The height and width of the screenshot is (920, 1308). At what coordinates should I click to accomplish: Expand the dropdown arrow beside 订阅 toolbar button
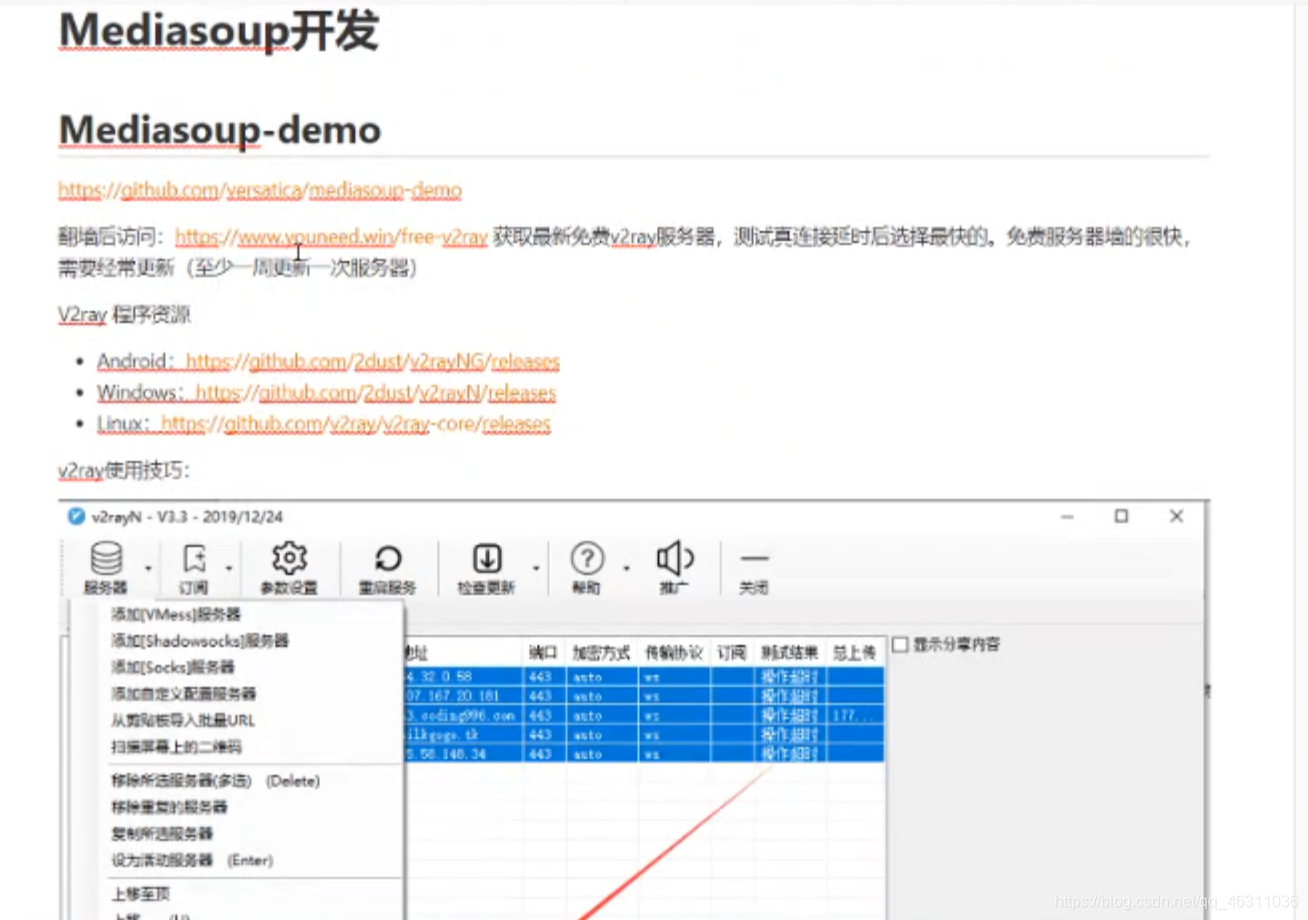(x=228, y=568)
